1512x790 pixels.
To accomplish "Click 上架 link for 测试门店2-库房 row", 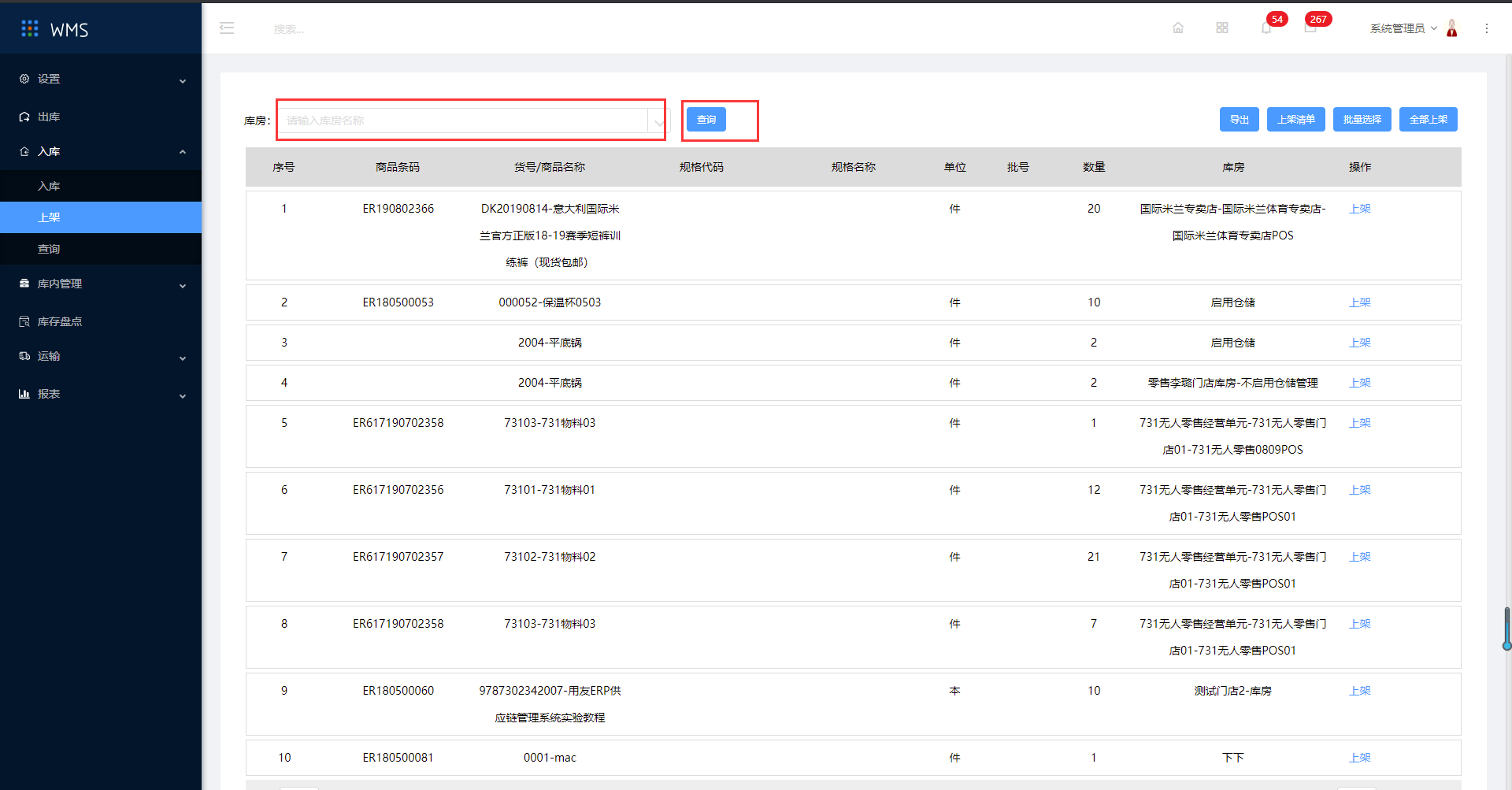I will coord(1360,691).
